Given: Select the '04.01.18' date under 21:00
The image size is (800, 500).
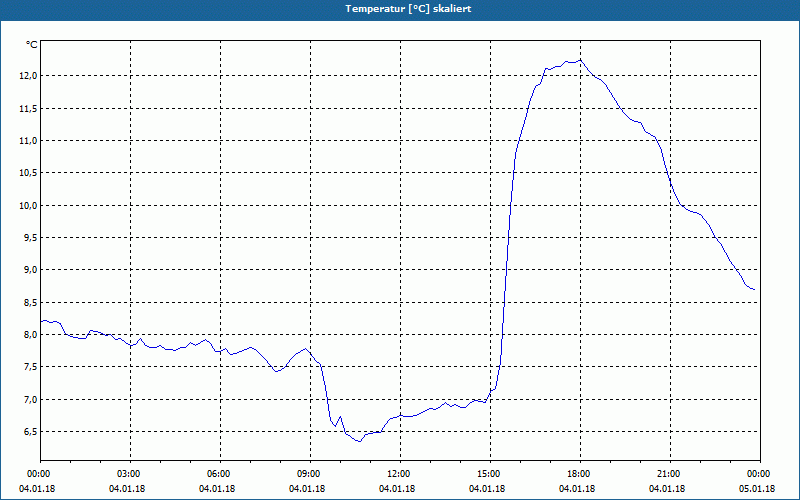Looking at the screenshot, I should (667, 489).
